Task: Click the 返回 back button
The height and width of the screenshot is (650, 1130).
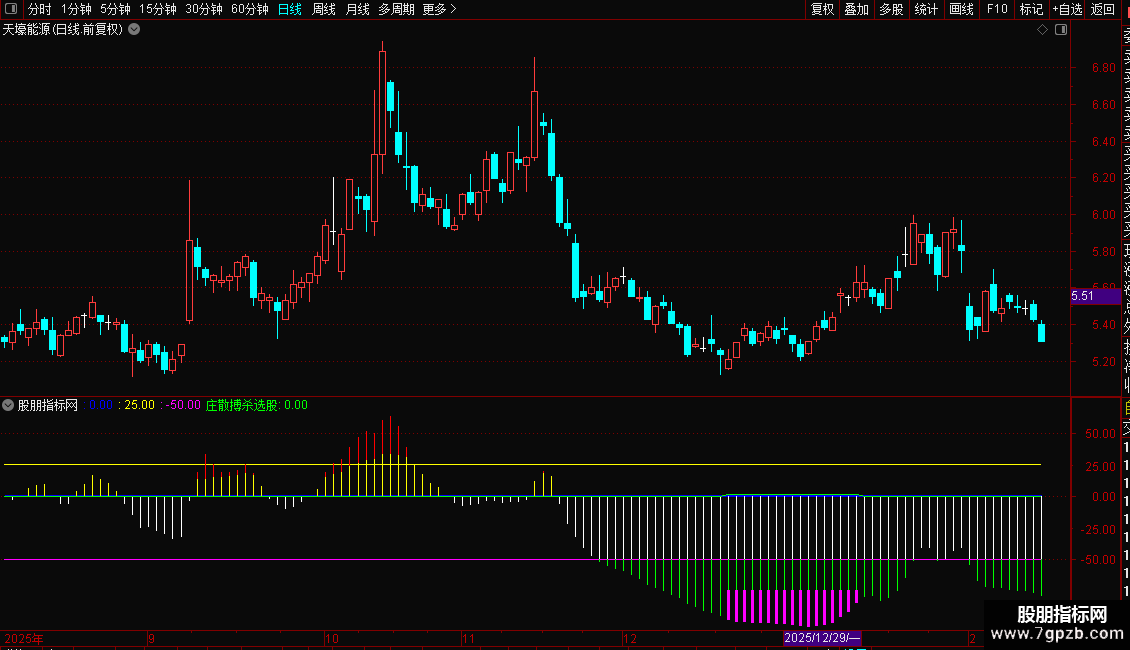Action: coord(1103,9)
